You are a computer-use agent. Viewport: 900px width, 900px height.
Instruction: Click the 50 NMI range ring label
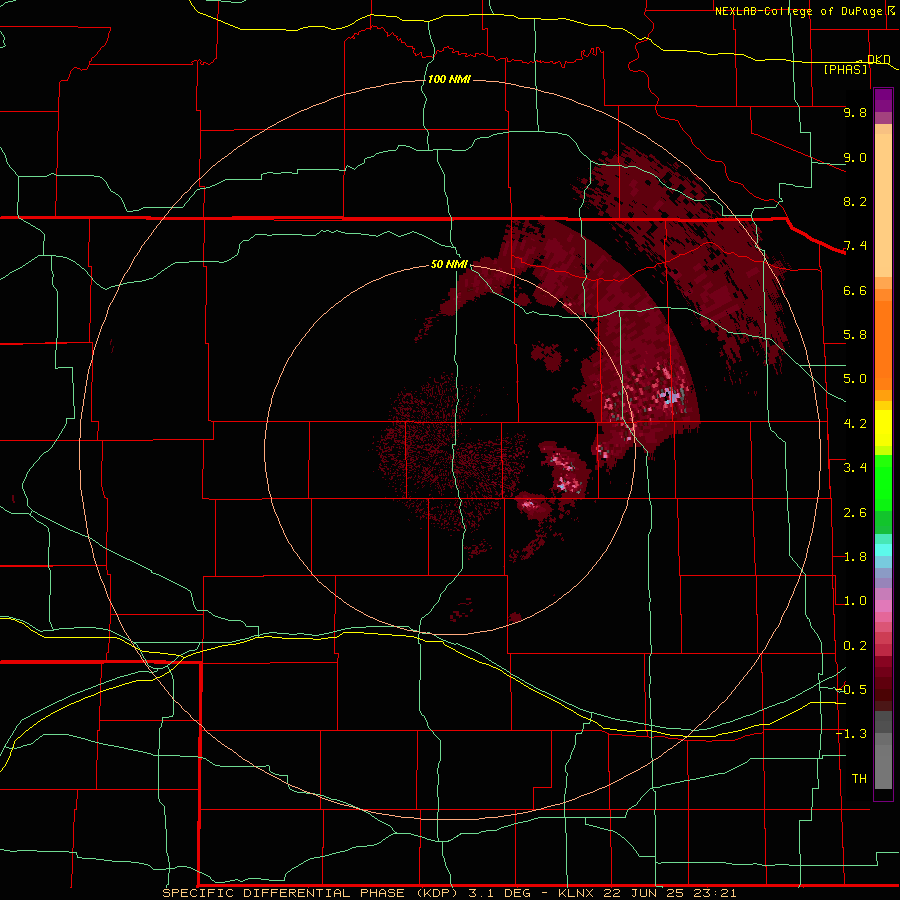click(449, 264)
